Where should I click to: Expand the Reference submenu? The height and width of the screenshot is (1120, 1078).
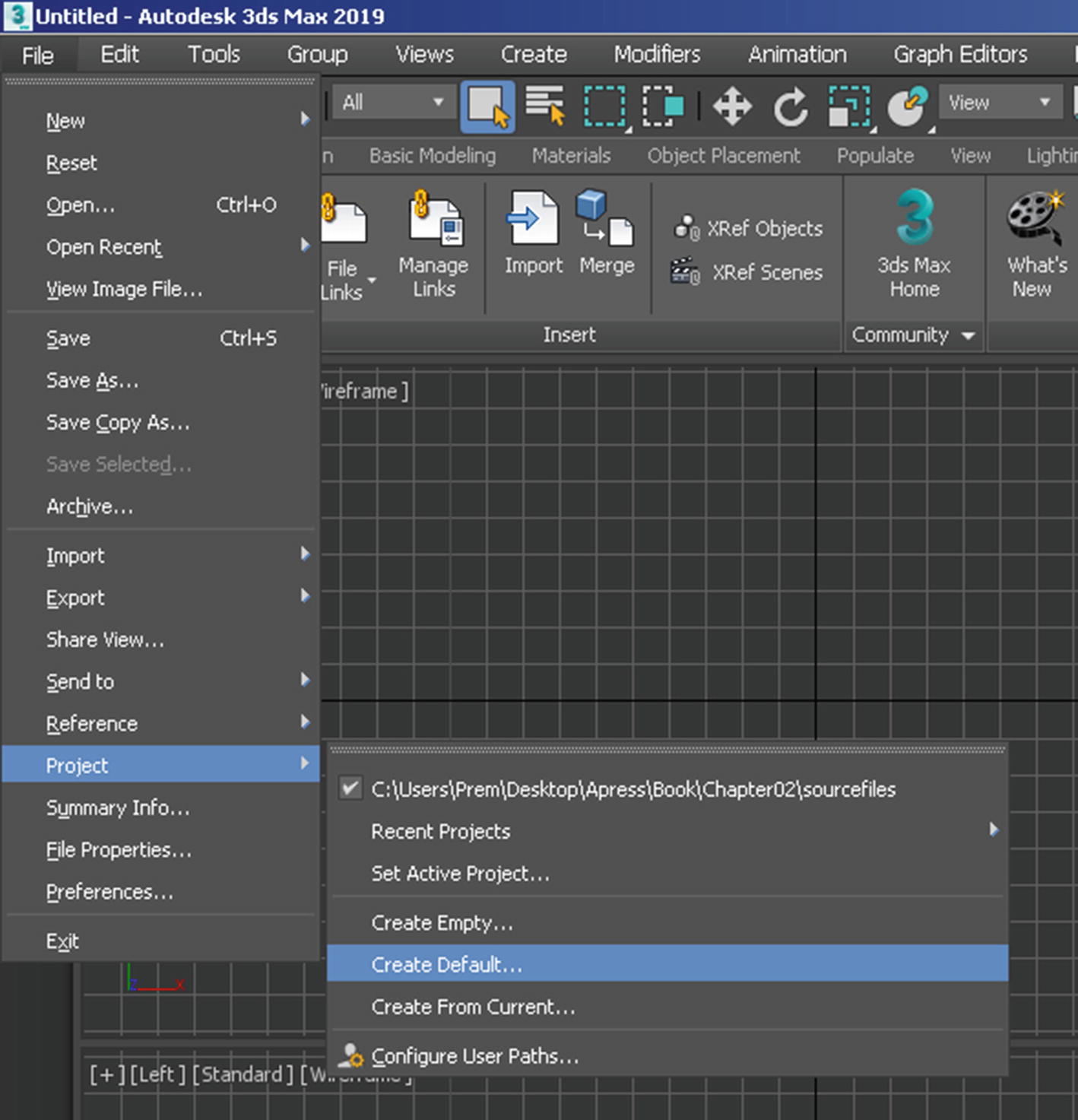click(305, 722)
